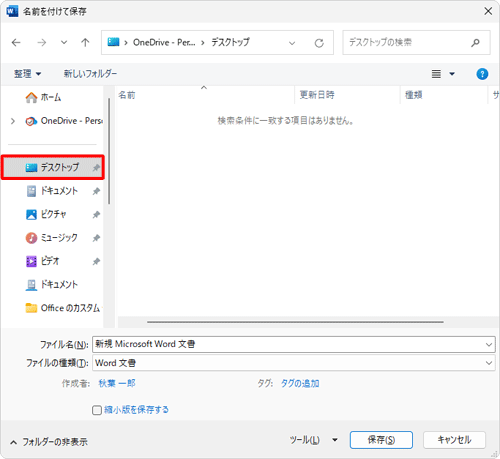Click the back navigation arrow
500x459 pixels.
coord(16,42)
